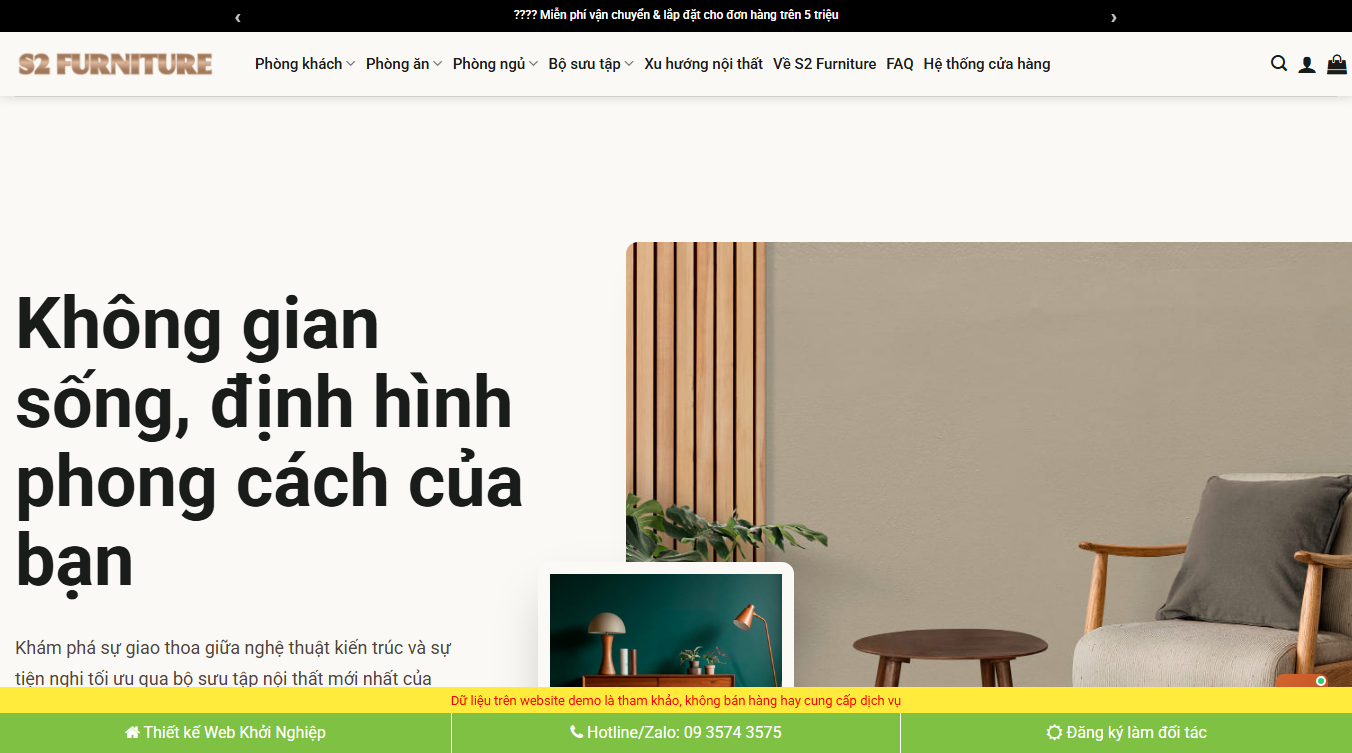Expand the Phòng ăn dropdown menu
This screenshot has height=753, width=1352.
coord(404,64)
